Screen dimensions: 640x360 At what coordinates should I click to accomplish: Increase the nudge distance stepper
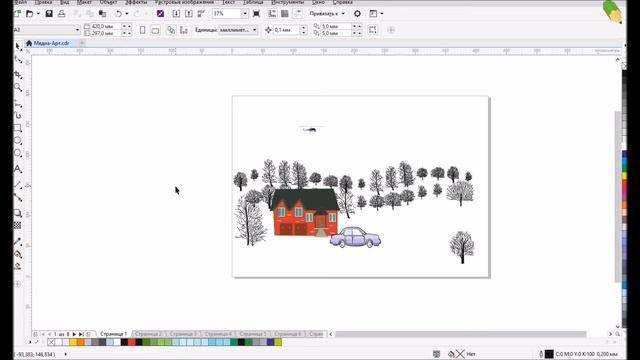click(x=303, y=27)
